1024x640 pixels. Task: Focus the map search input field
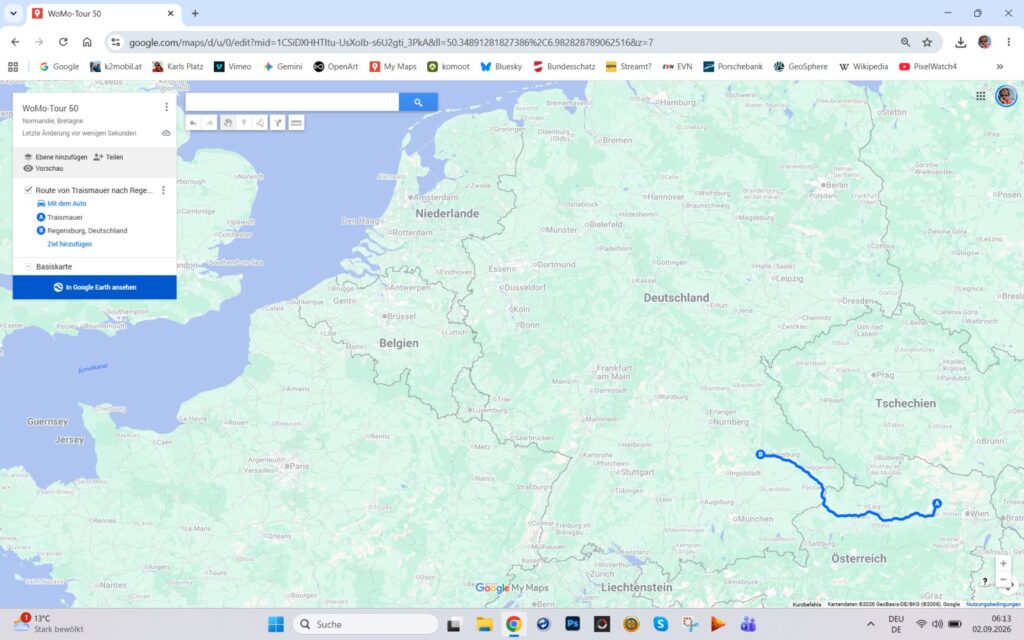pyautogui.click(x=292, y=102)
